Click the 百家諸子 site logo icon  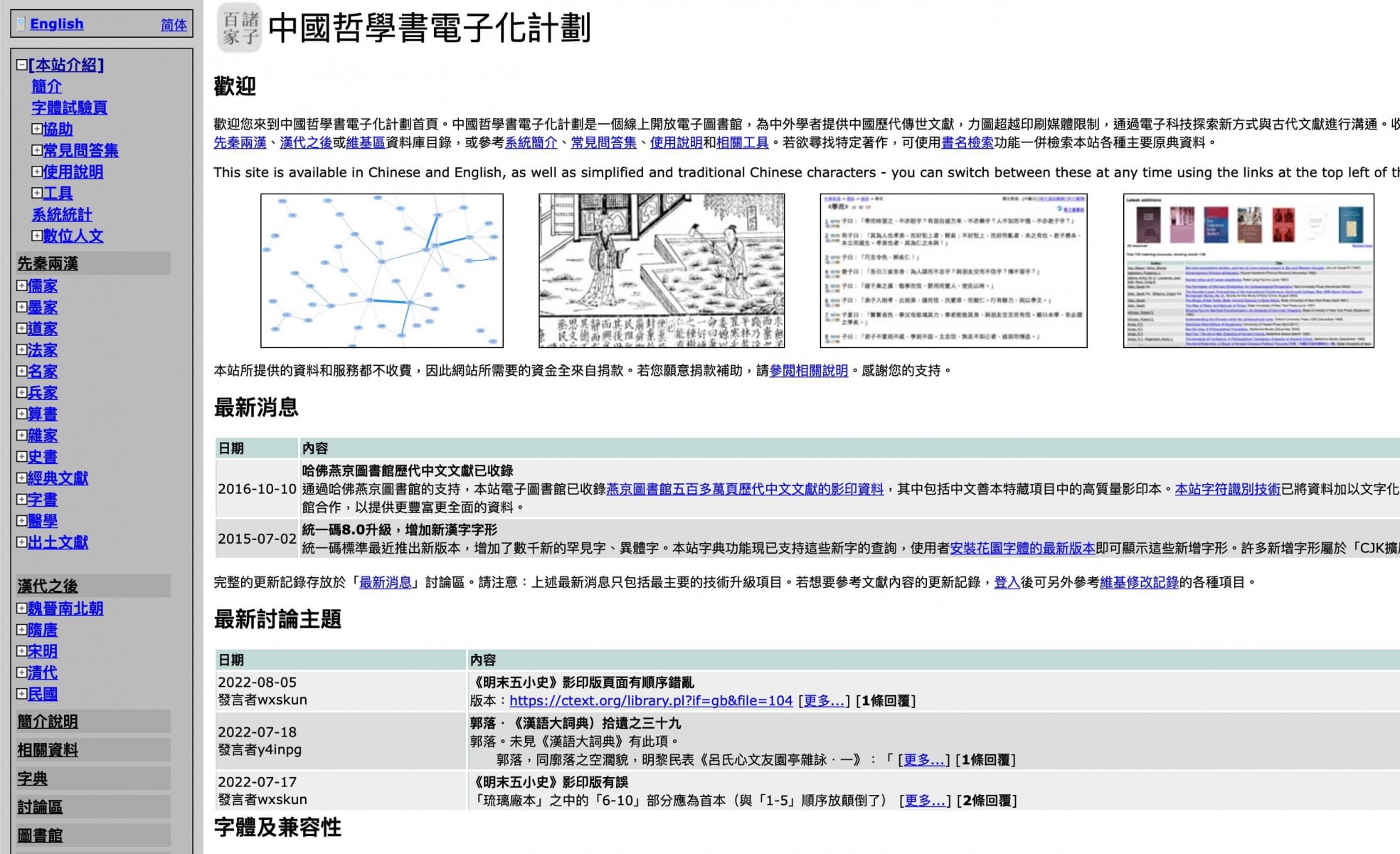239,28
